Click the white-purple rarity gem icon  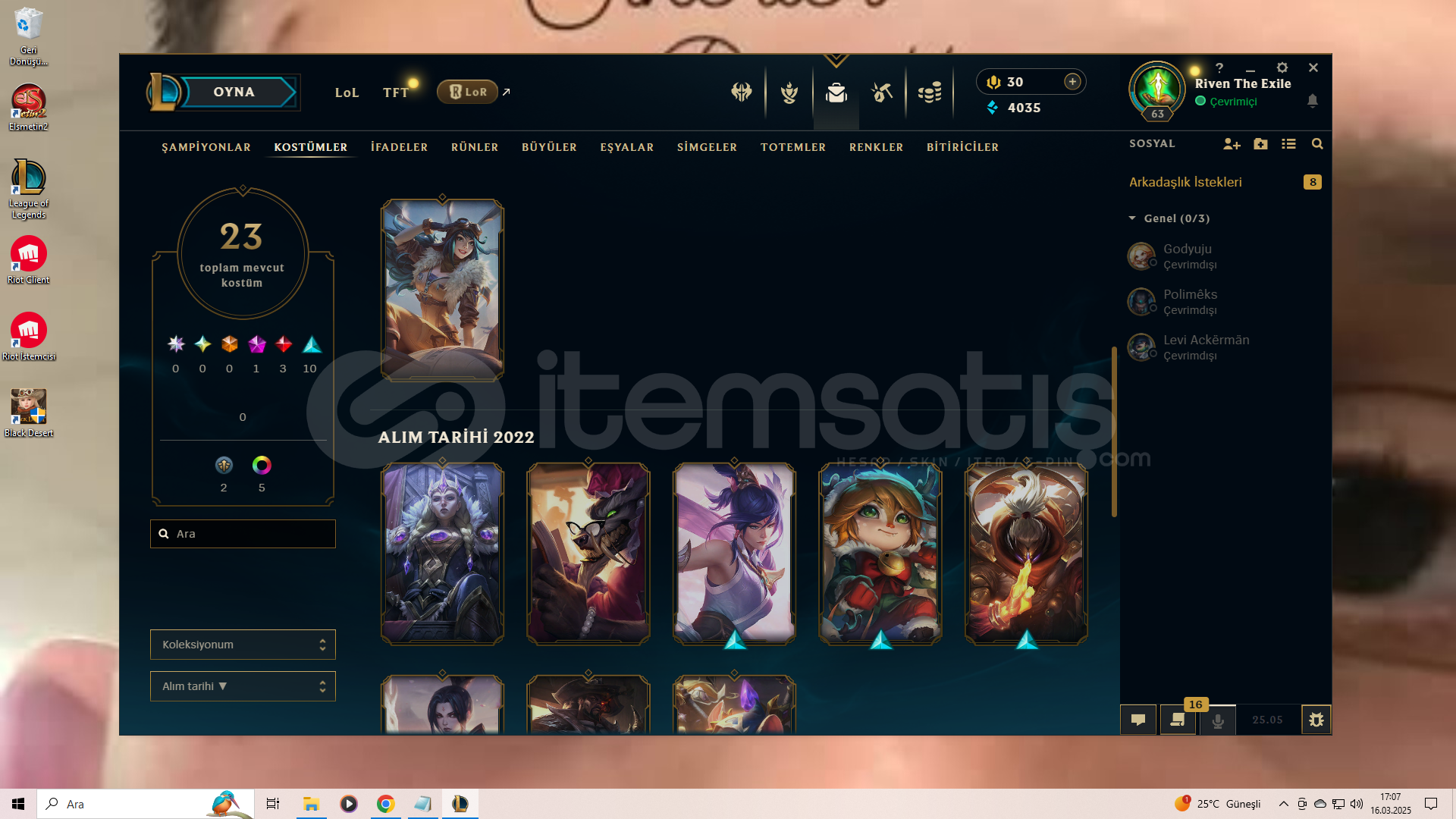pyautogui.click(x=176, y=344)
